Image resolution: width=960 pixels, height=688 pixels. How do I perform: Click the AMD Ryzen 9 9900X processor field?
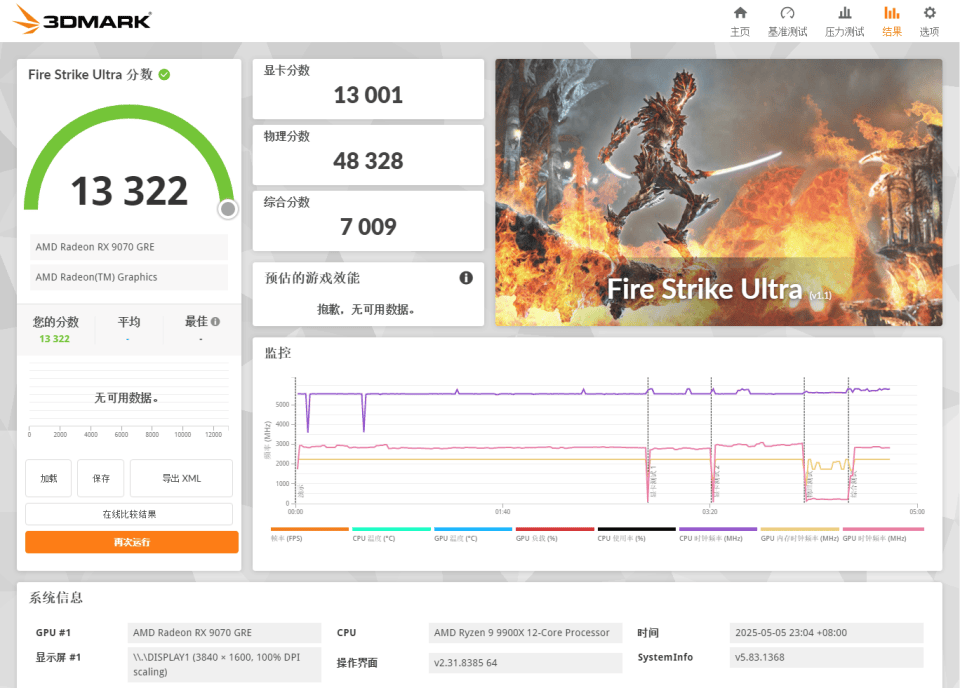525,633
